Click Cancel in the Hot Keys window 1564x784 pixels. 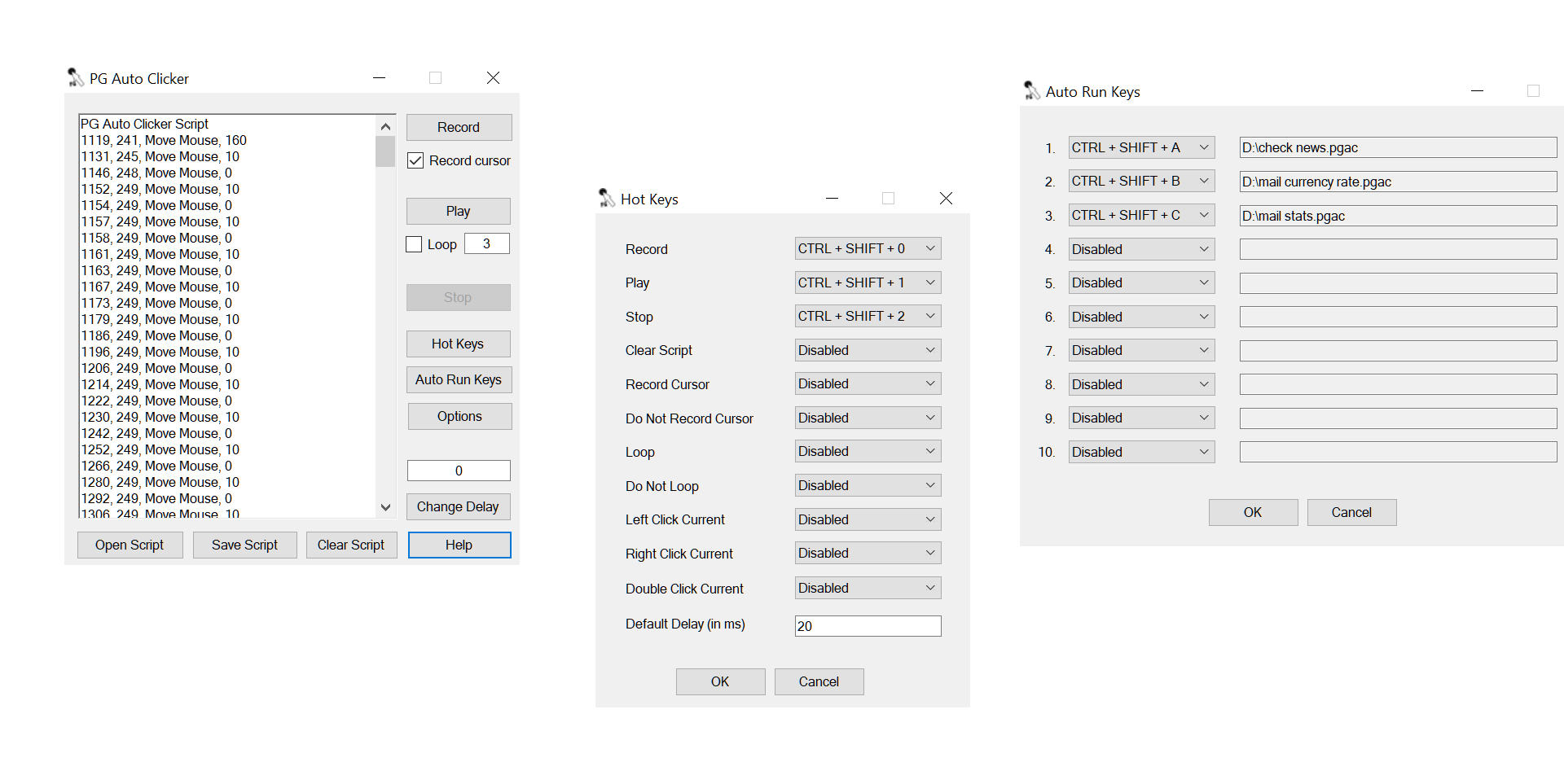click(819, 681)
